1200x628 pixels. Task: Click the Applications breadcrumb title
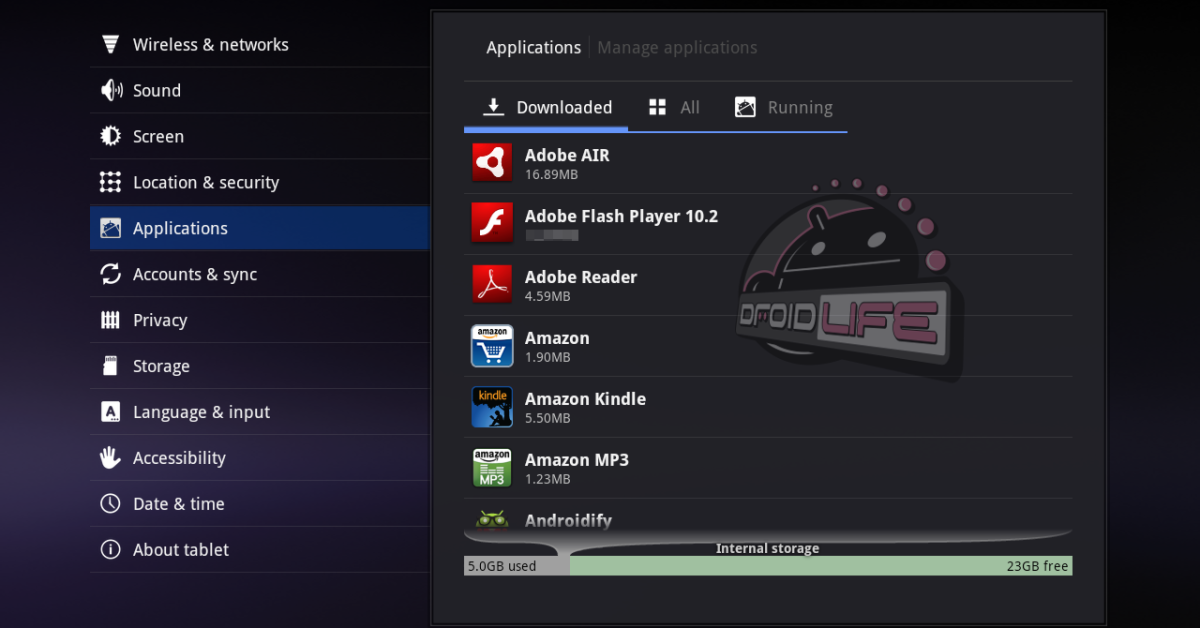coord(533,48)
